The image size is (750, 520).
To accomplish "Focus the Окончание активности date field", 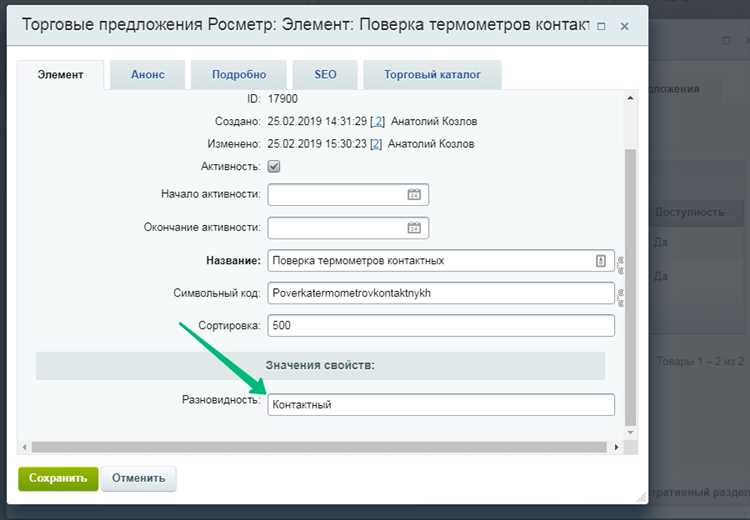I will (x=348, y=228).
